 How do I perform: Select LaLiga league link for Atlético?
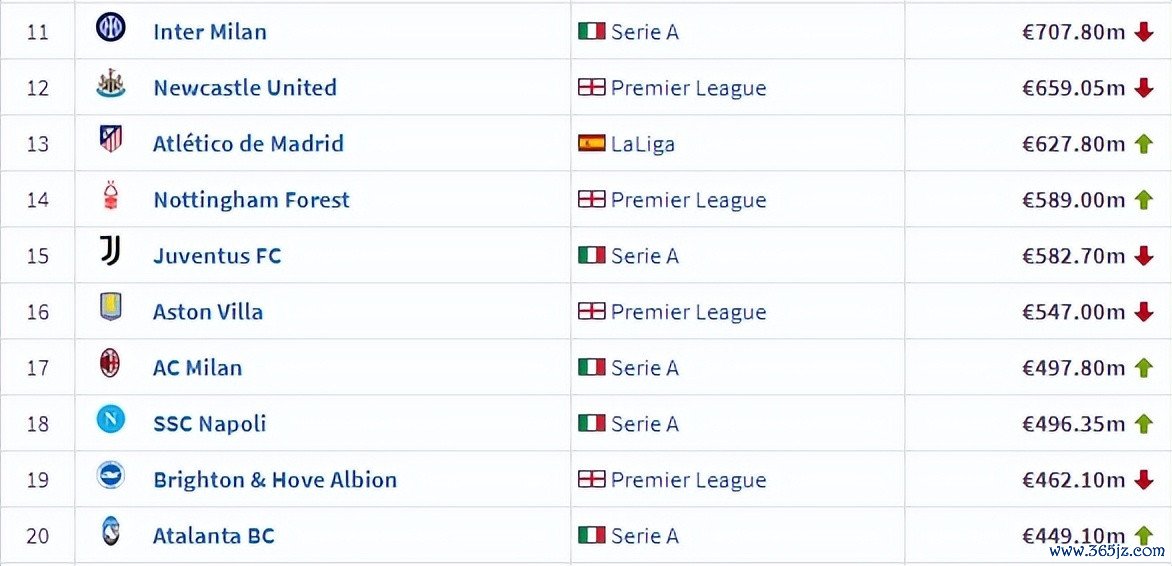tap(642, 144)
